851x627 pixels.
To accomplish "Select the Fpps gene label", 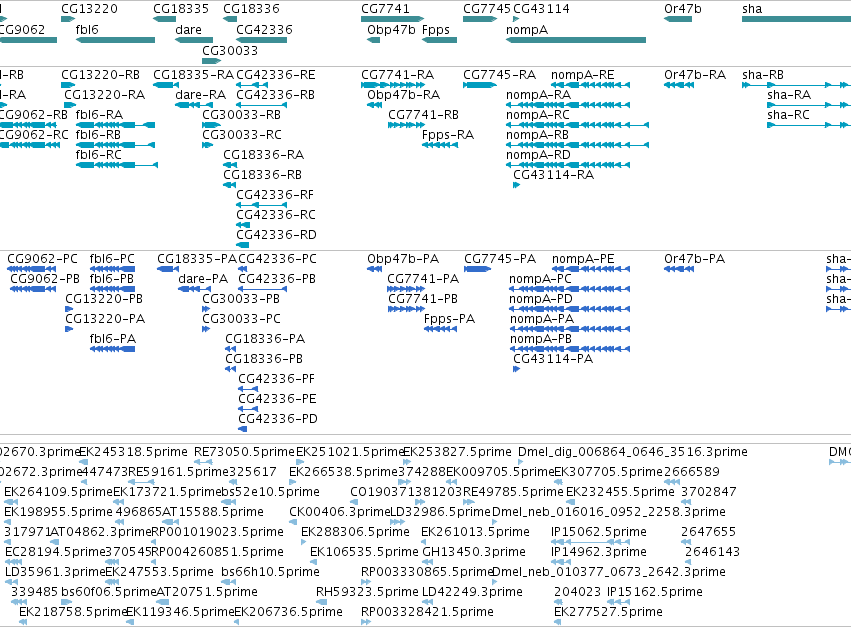I will [436, 29].
